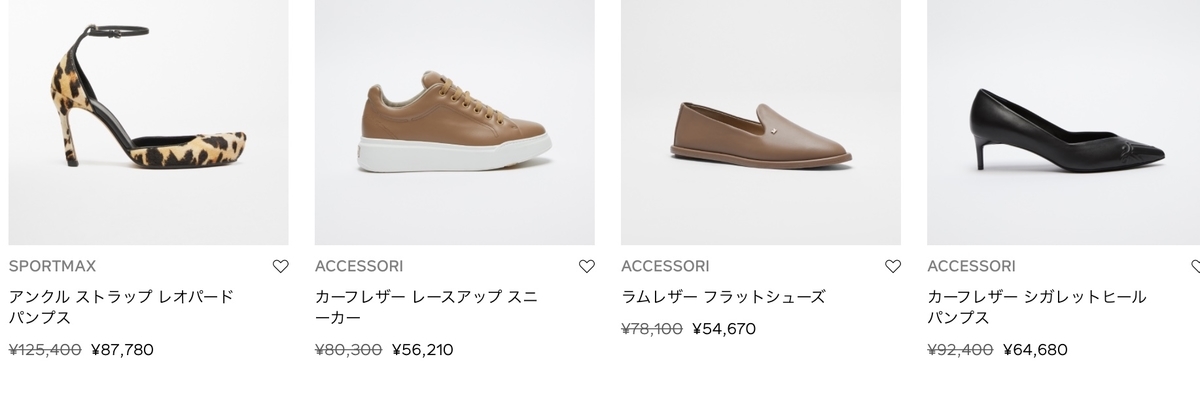
Task: View the brown sneaker product photo
Action: pos(455,122)
